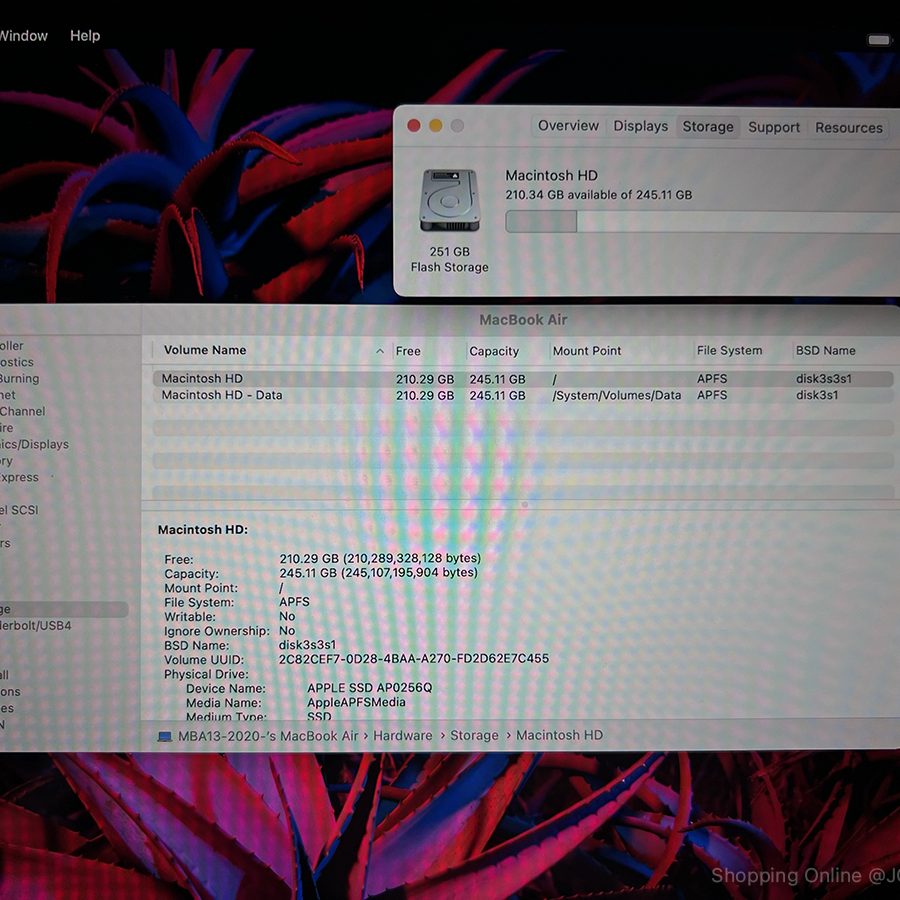Image resolution: width=900 pixels, height=900 pixels.
Task: Click MBA13-2020-'s MacBook Air in path bar
Action: [x=268, y=736]
